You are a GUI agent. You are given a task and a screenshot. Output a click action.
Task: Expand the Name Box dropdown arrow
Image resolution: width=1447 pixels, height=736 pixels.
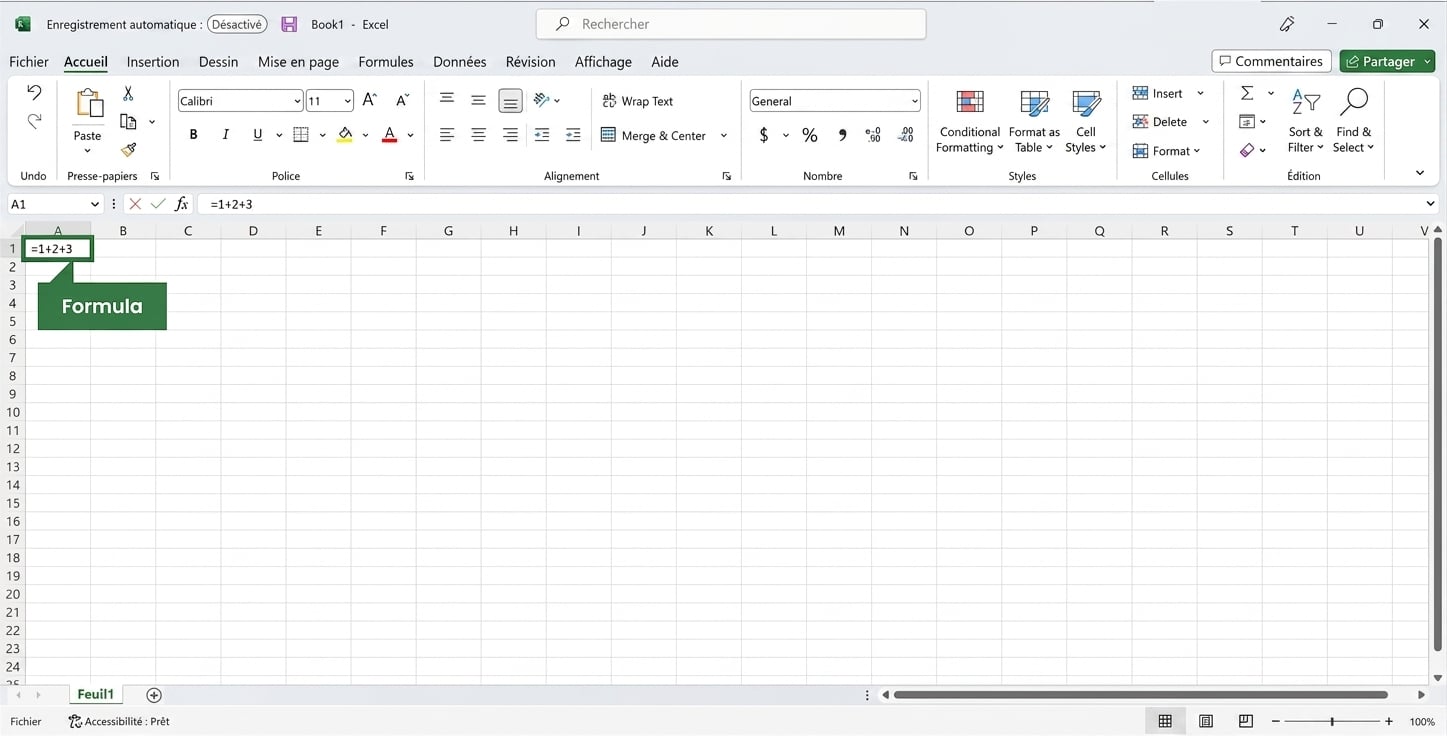pyautogui.click(x=95, y=204)
